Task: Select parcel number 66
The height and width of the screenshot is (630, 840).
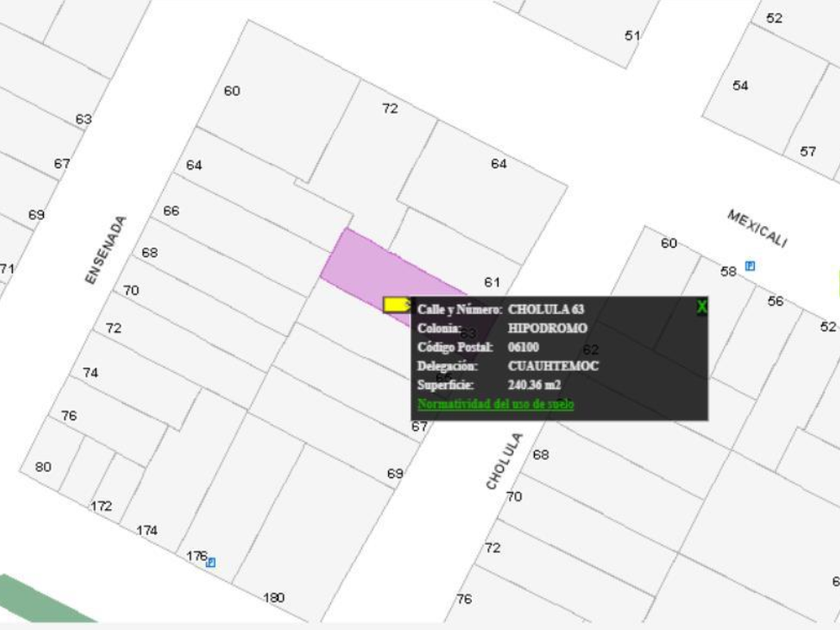Action: tap(171, 211)
